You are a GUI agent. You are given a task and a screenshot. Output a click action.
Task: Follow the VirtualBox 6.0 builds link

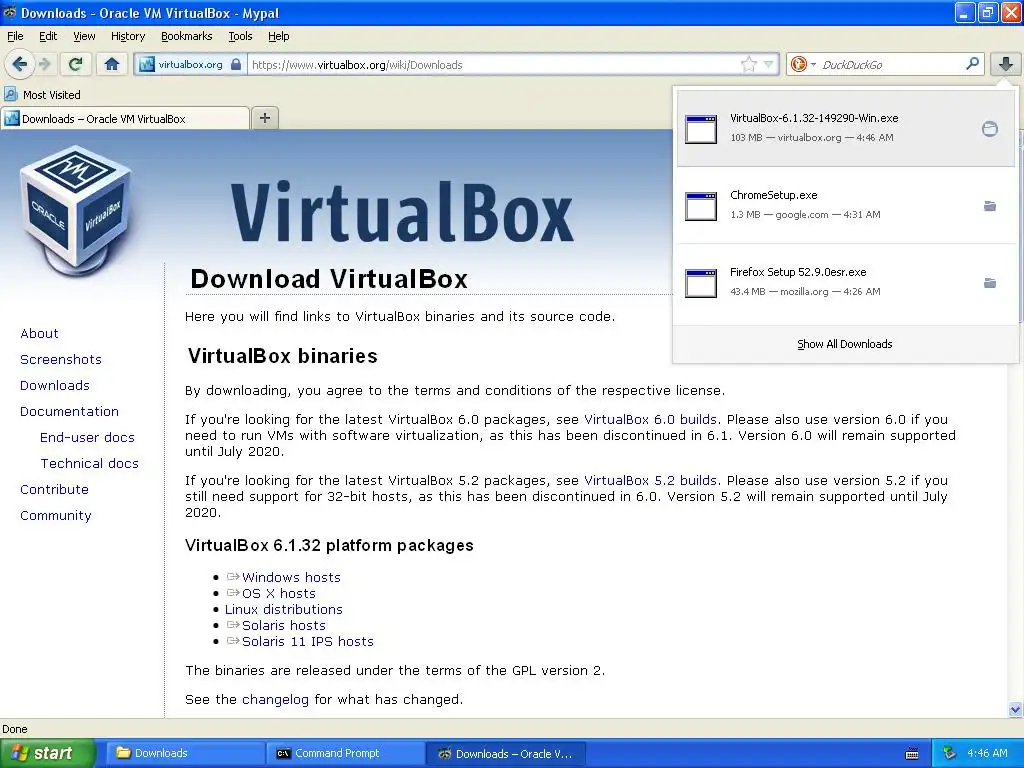point(650,419)
